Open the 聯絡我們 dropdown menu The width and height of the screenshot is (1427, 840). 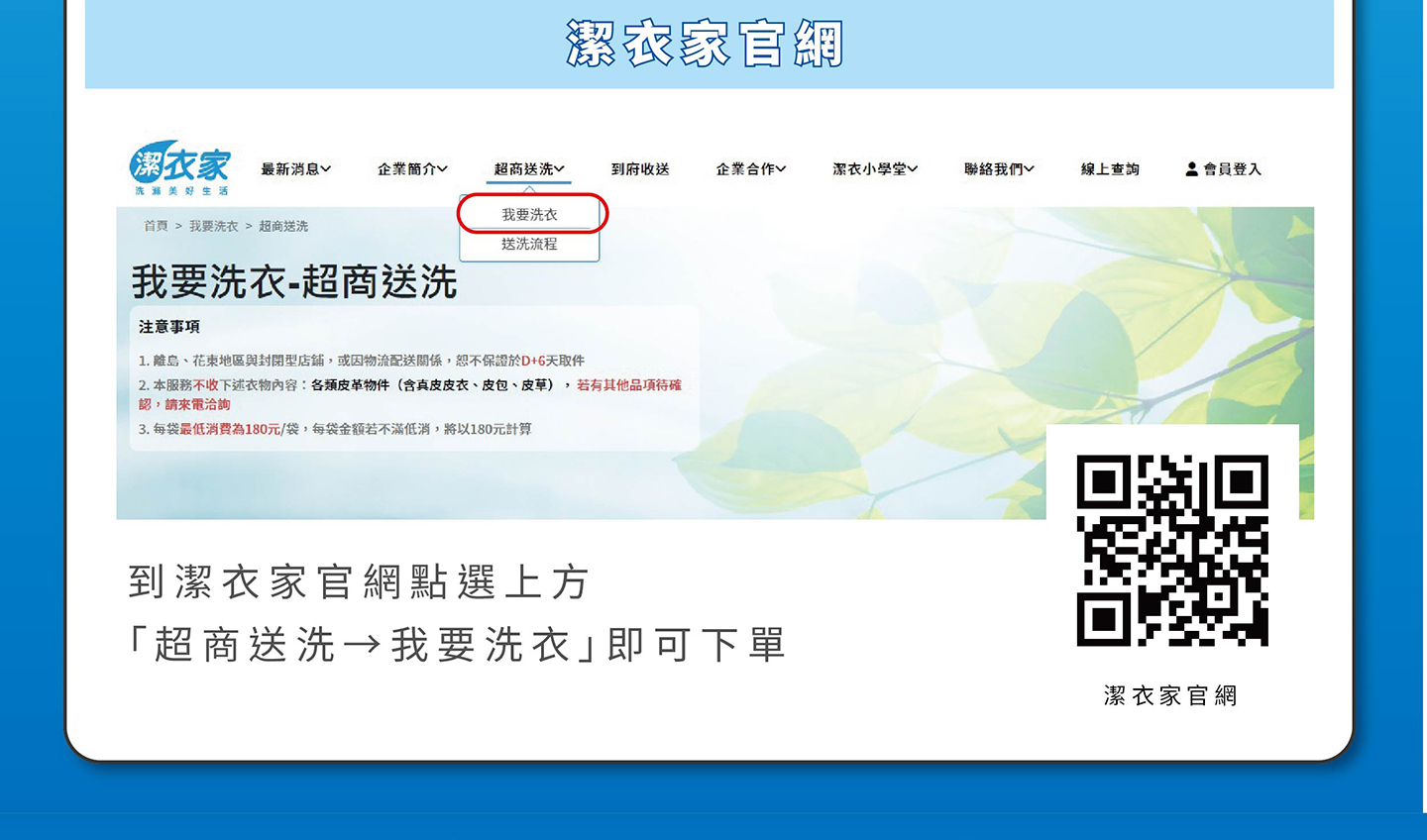[x=999, y=169]
